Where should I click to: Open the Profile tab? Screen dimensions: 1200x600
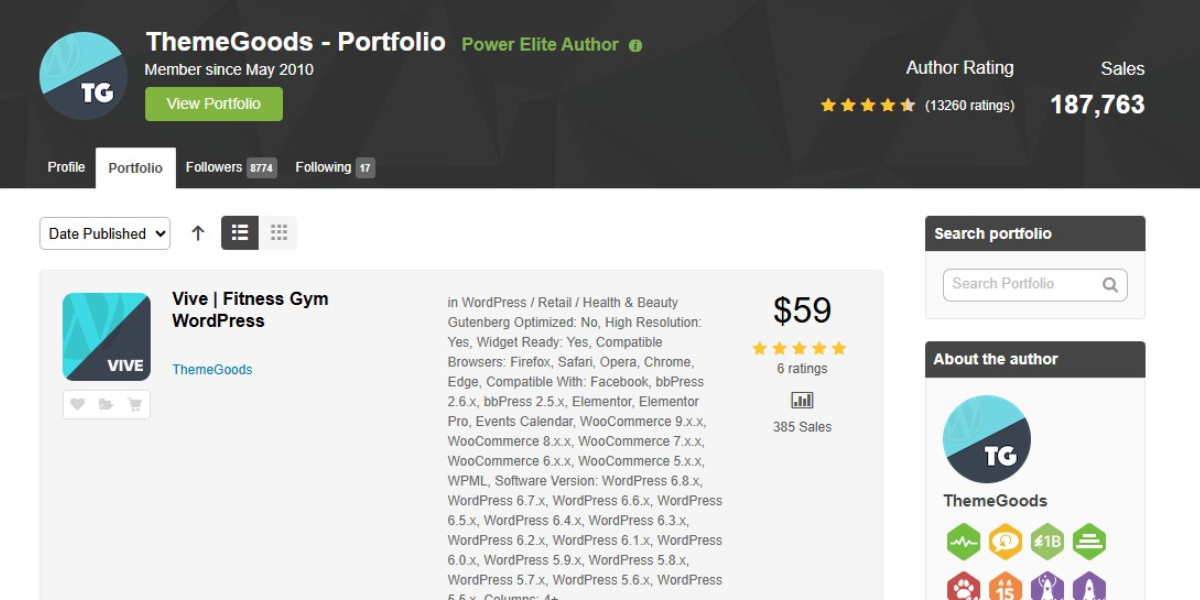(x=66, y=167)
